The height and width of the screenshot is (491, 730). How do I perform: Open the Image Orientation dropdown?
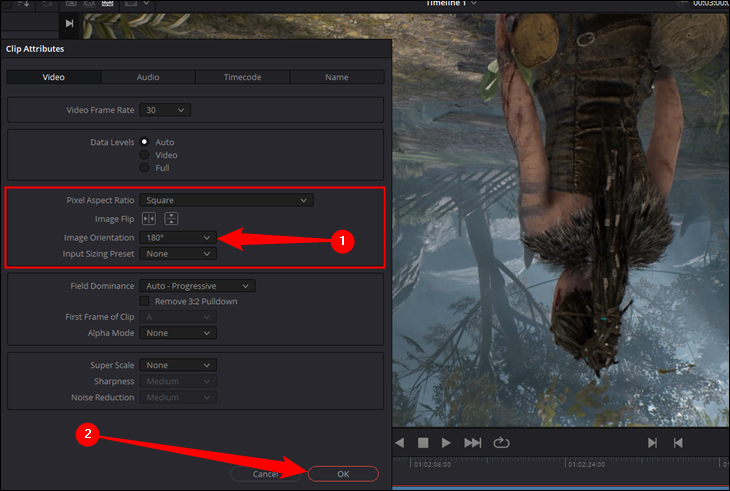(x=178, y=237)
